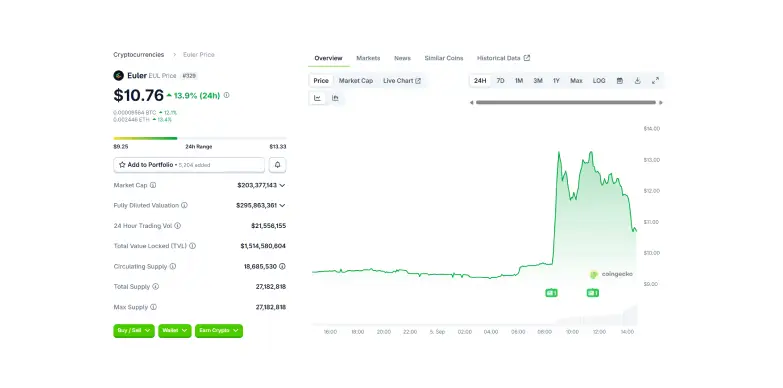Open Total Value Locked info icon
783x388 pixels.
(192, 246)
